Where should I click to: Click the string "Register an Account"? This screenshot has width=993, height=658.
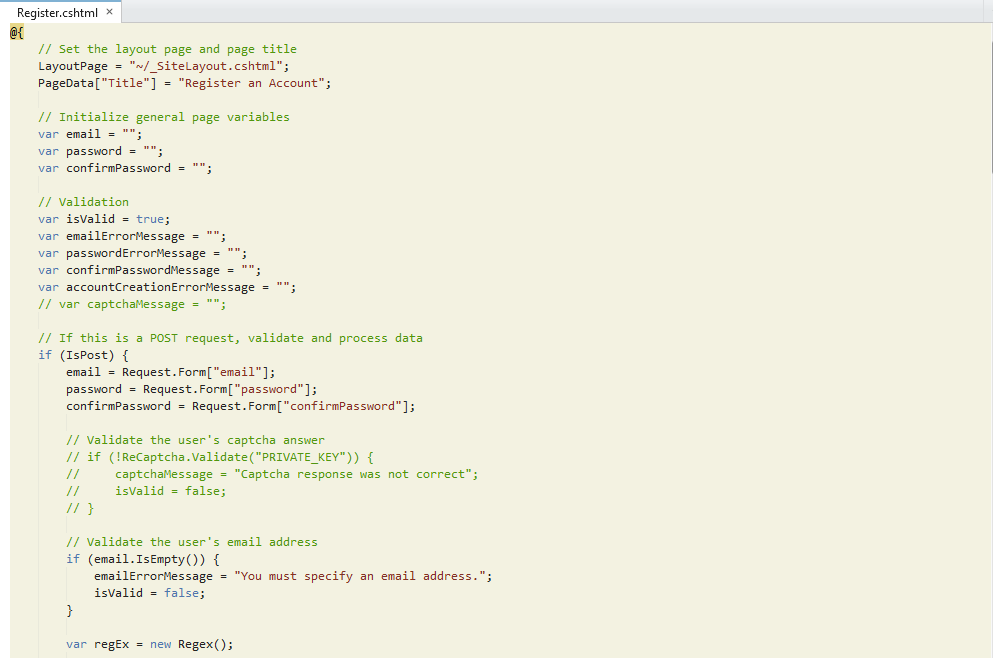coord(251,84)
